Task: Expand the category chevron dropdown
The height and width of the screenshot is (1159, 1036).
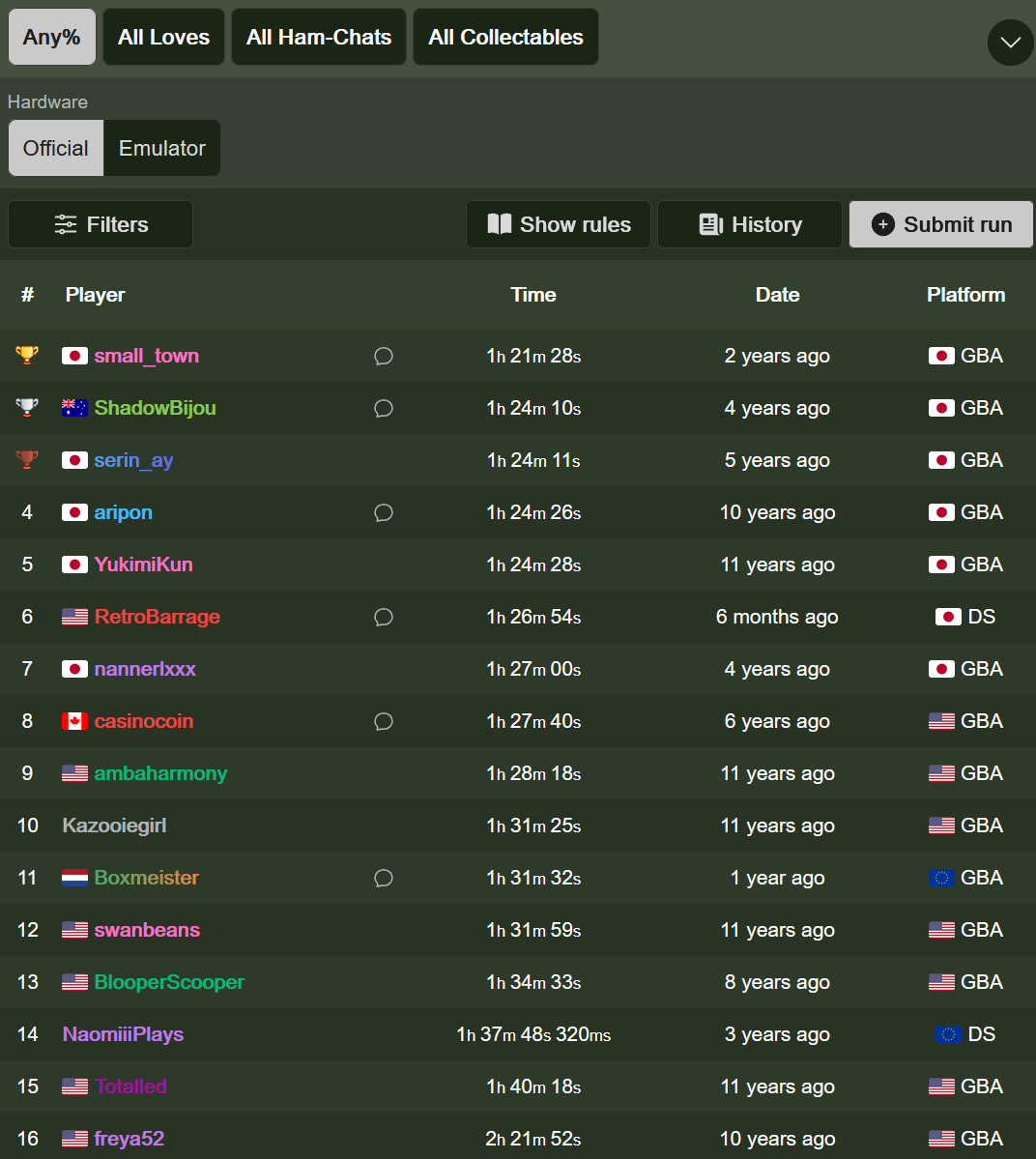Action: tap(1010, 43)
